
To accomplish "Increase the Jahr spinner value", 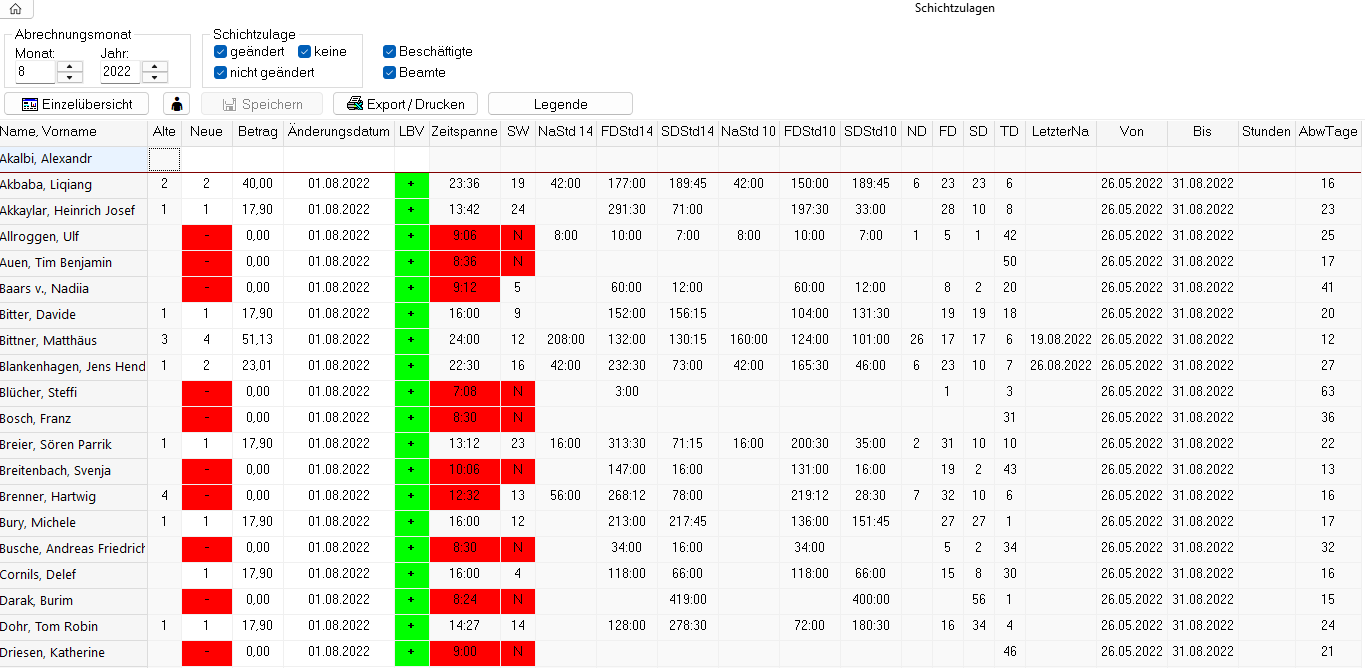I will (155, 66).
